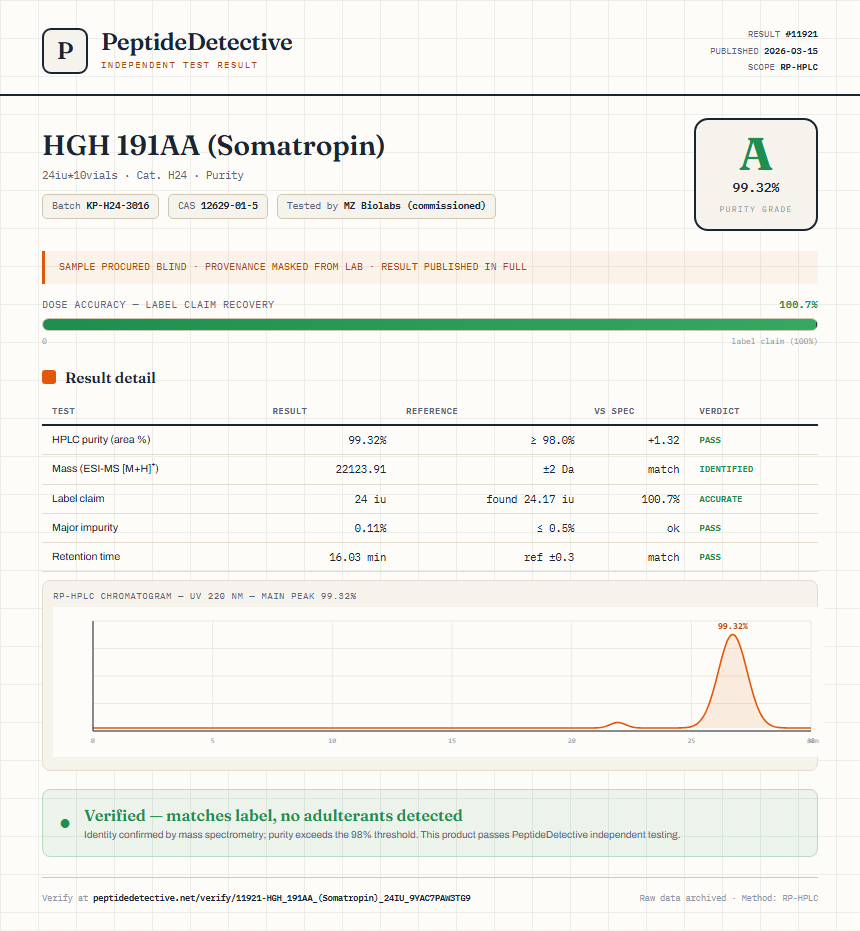
Task: Click the 22123.91 mass result value
Action: pos(361,469)
